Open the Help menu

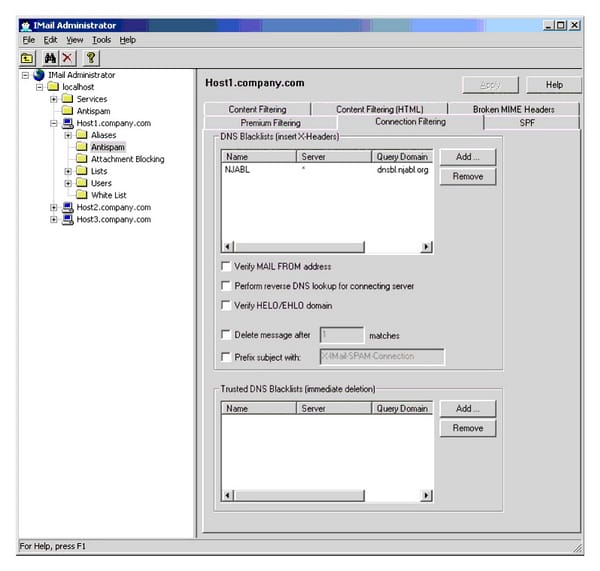[x=127, y=40]
